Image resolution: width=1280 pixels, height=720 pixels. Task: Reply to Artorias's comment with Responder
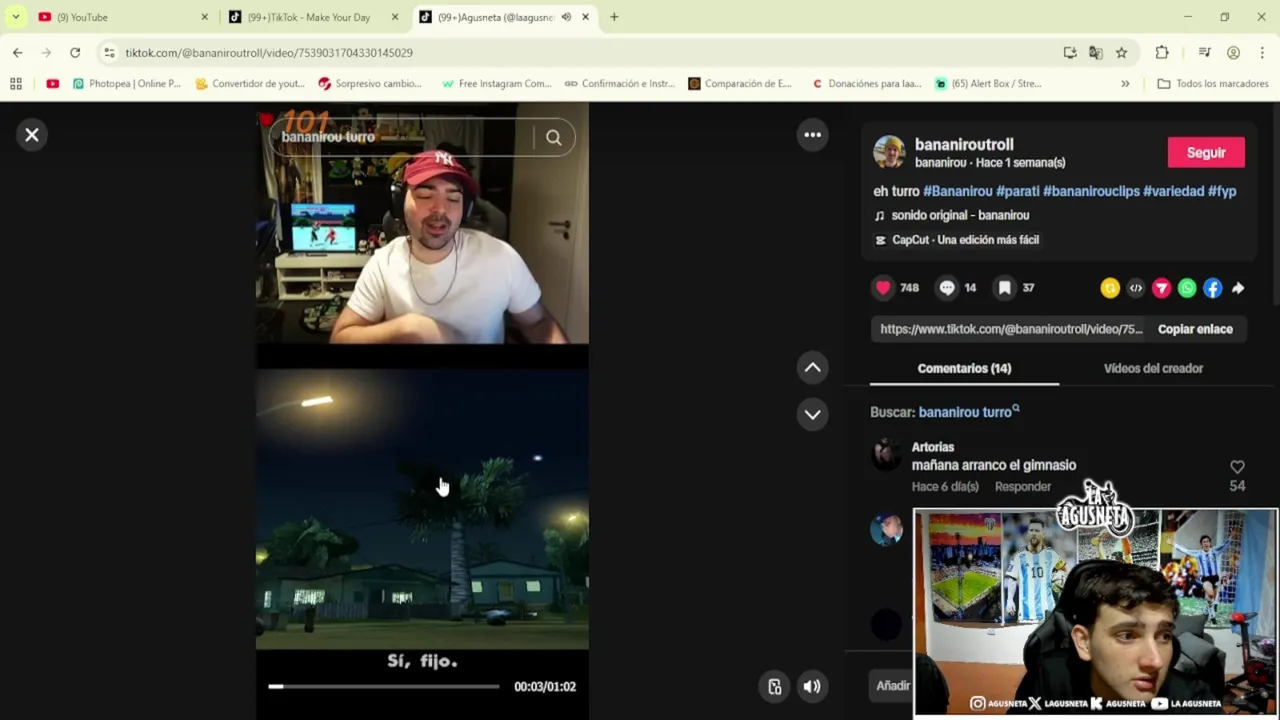coord(1022,487)
